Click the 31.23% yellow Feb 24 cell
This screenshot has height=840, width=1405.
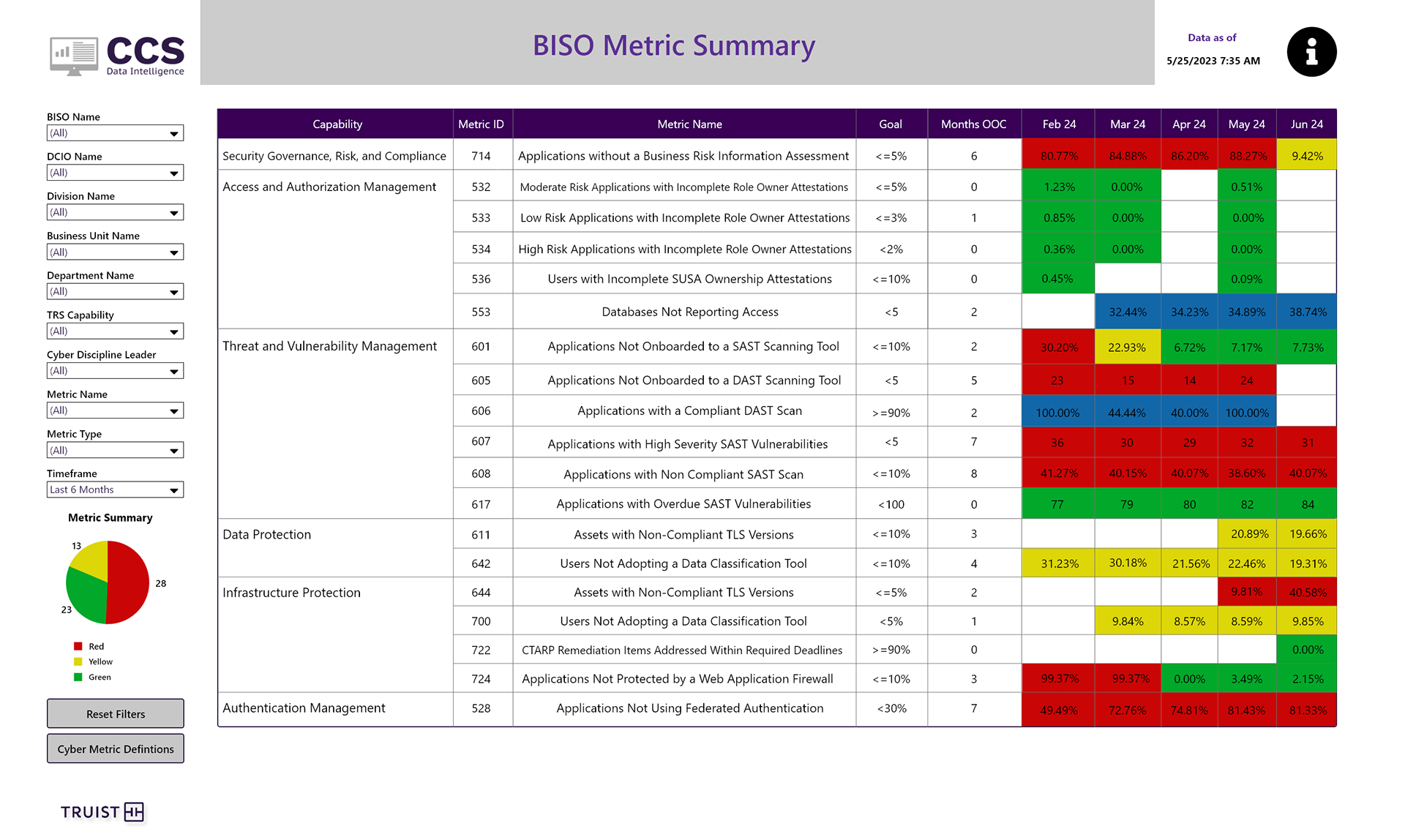tap(1059, 563)
